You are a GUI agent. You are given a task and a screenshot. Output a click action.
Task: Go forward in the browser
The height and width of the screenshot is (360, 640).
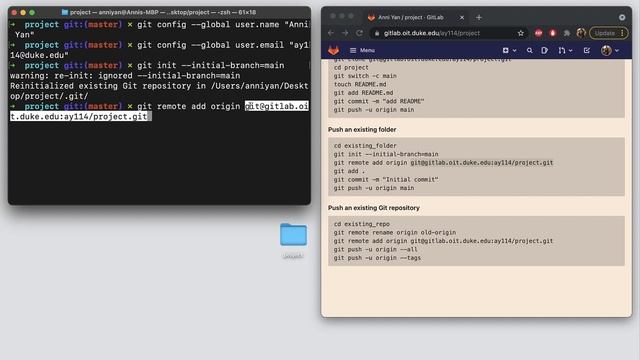point(345,33)
